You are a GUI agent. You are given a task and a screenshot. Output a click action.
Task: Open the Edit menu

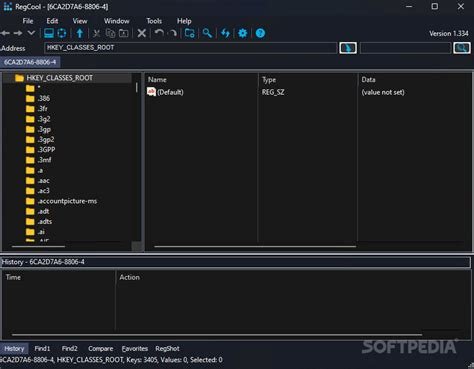[52, 21]
